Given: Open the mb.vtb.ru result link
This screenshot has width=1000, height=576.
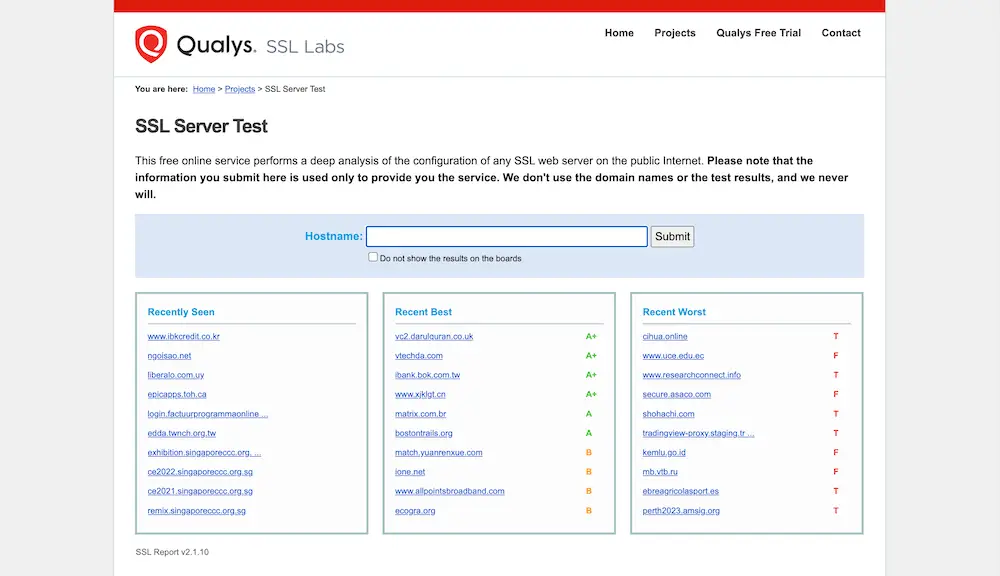Looking at the screenshot, I should 660,472.
